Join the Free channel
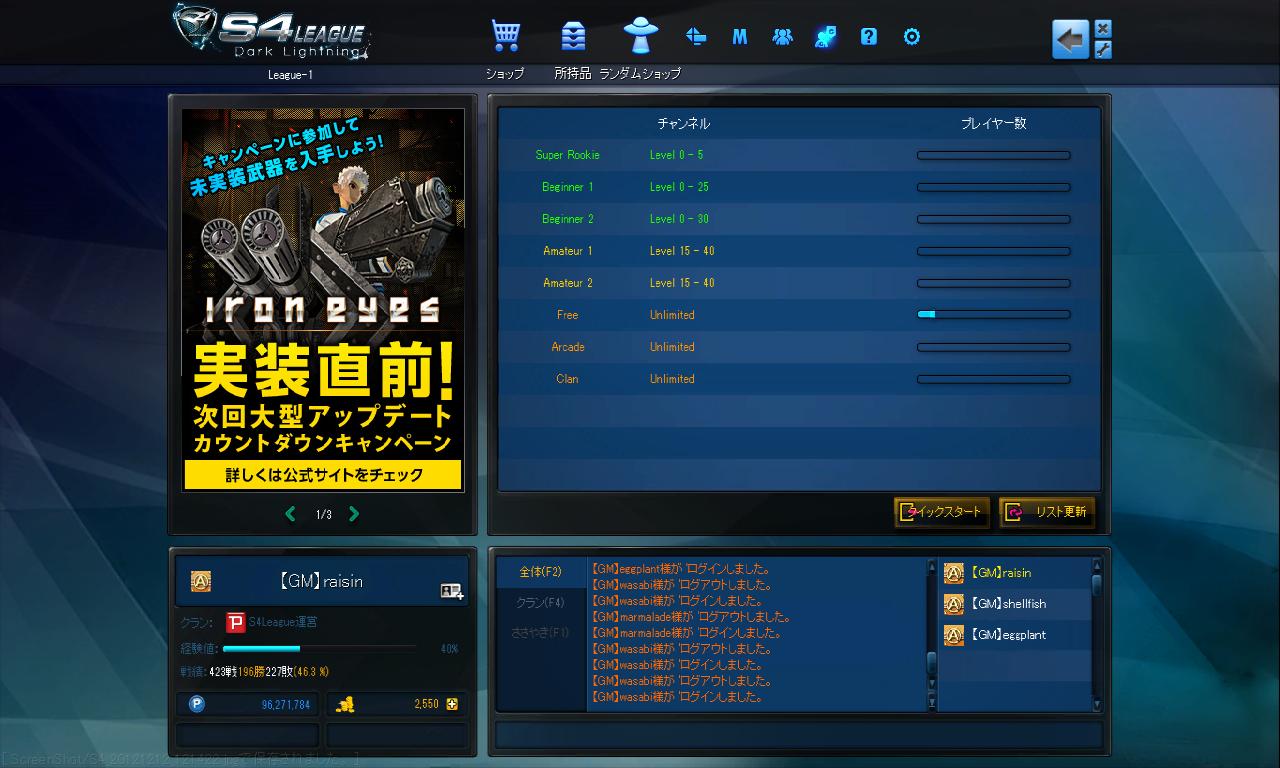 click(799, 315)
